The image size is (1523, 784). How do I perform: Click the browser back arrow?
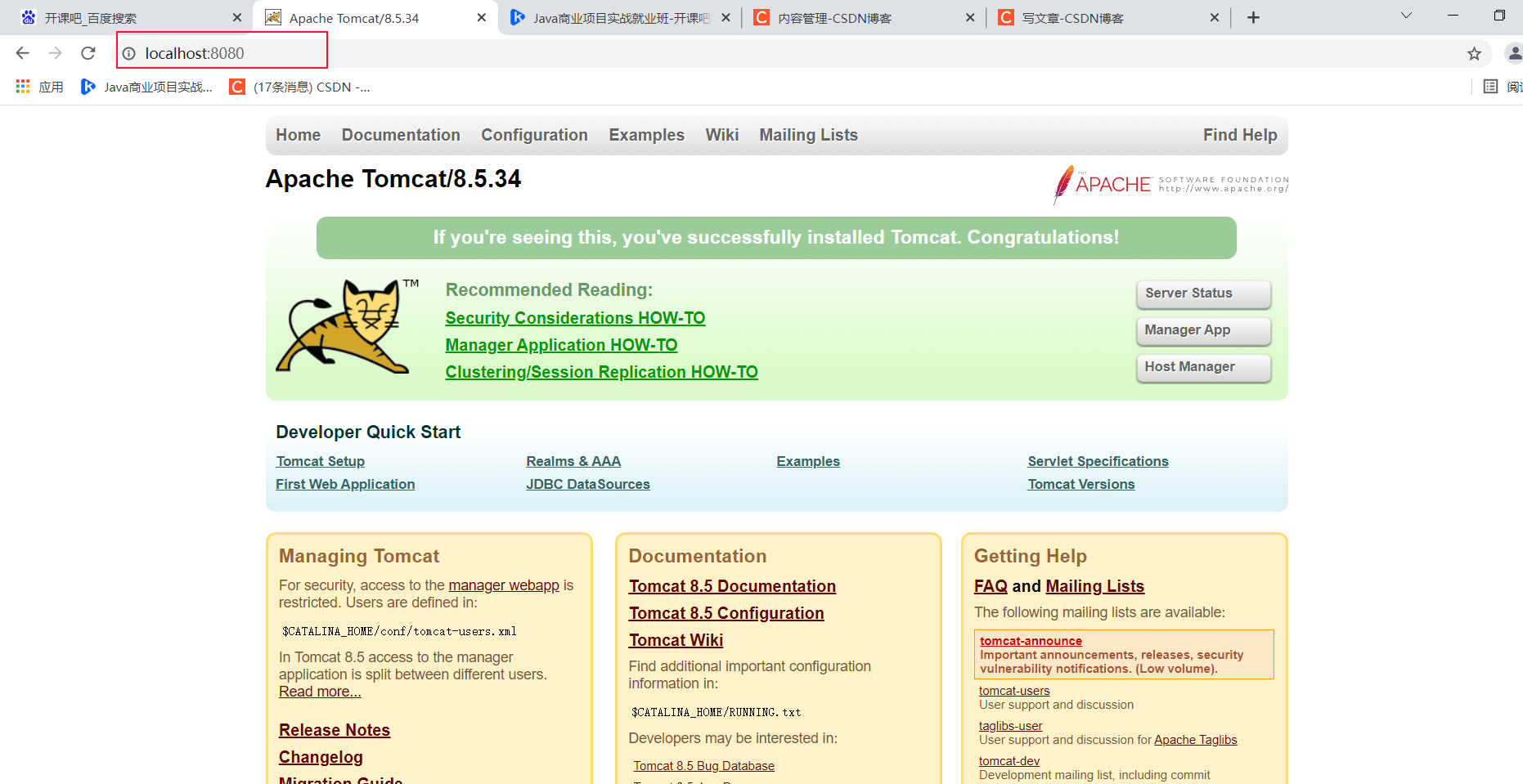(22, 53)
